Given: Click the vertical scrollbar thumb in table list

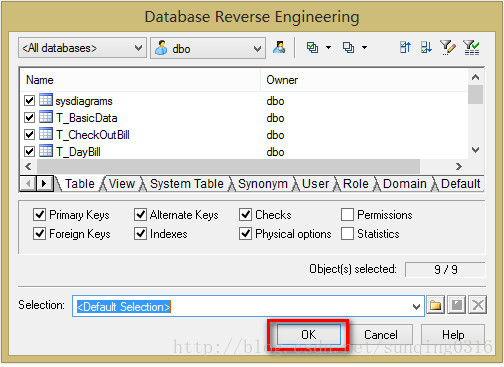Looking at the screenshot, I should coord(476,95).
